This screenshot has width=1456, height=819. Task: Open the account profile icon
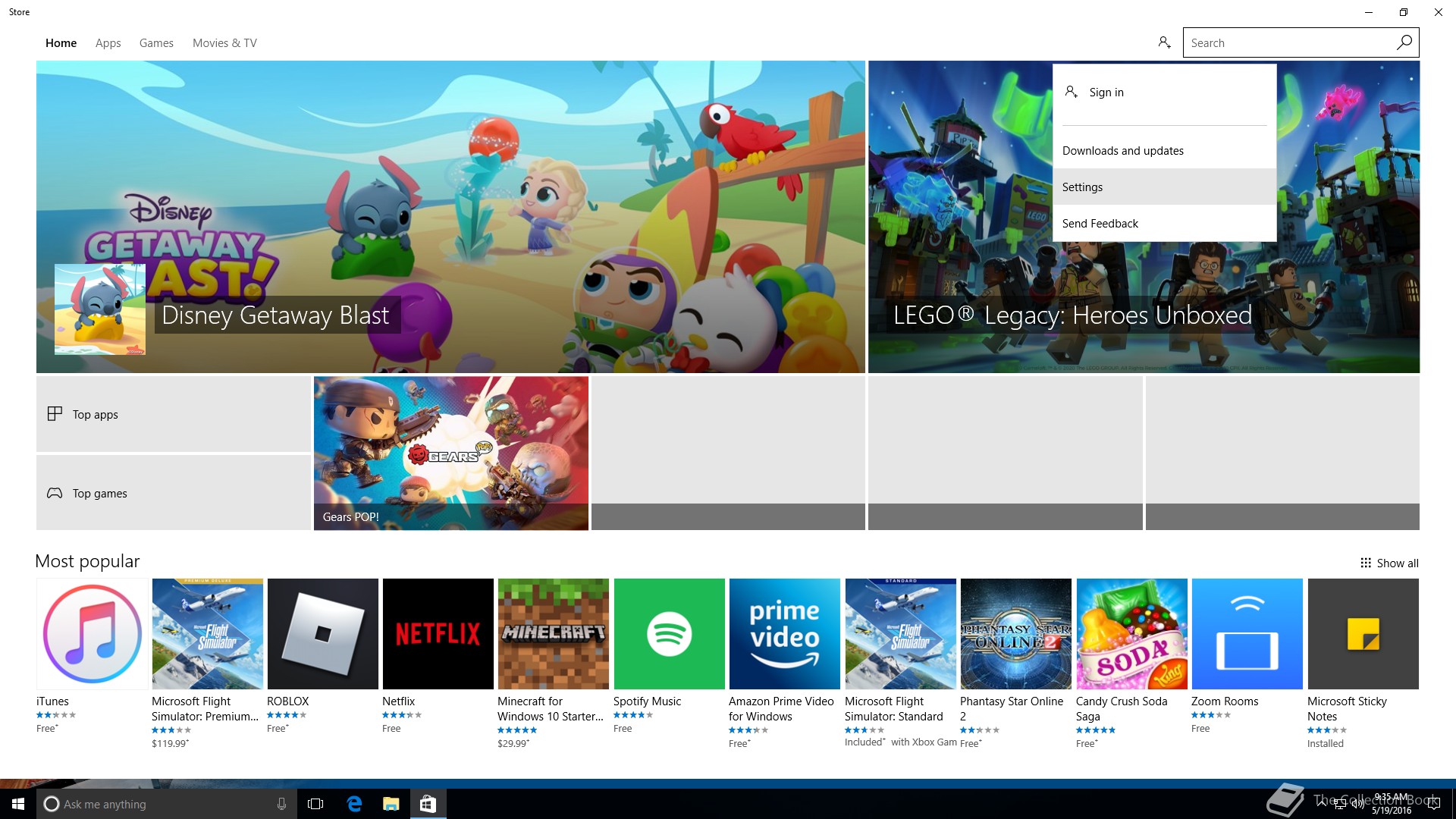[1164, 42]
